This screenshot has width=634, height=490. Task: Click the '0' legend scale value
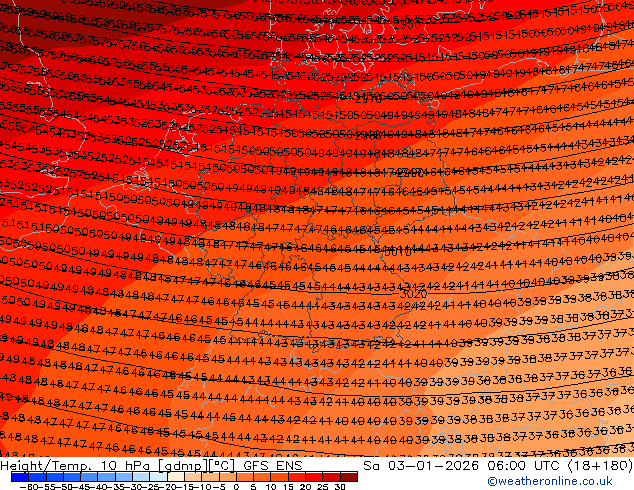(x=236, y=487)
